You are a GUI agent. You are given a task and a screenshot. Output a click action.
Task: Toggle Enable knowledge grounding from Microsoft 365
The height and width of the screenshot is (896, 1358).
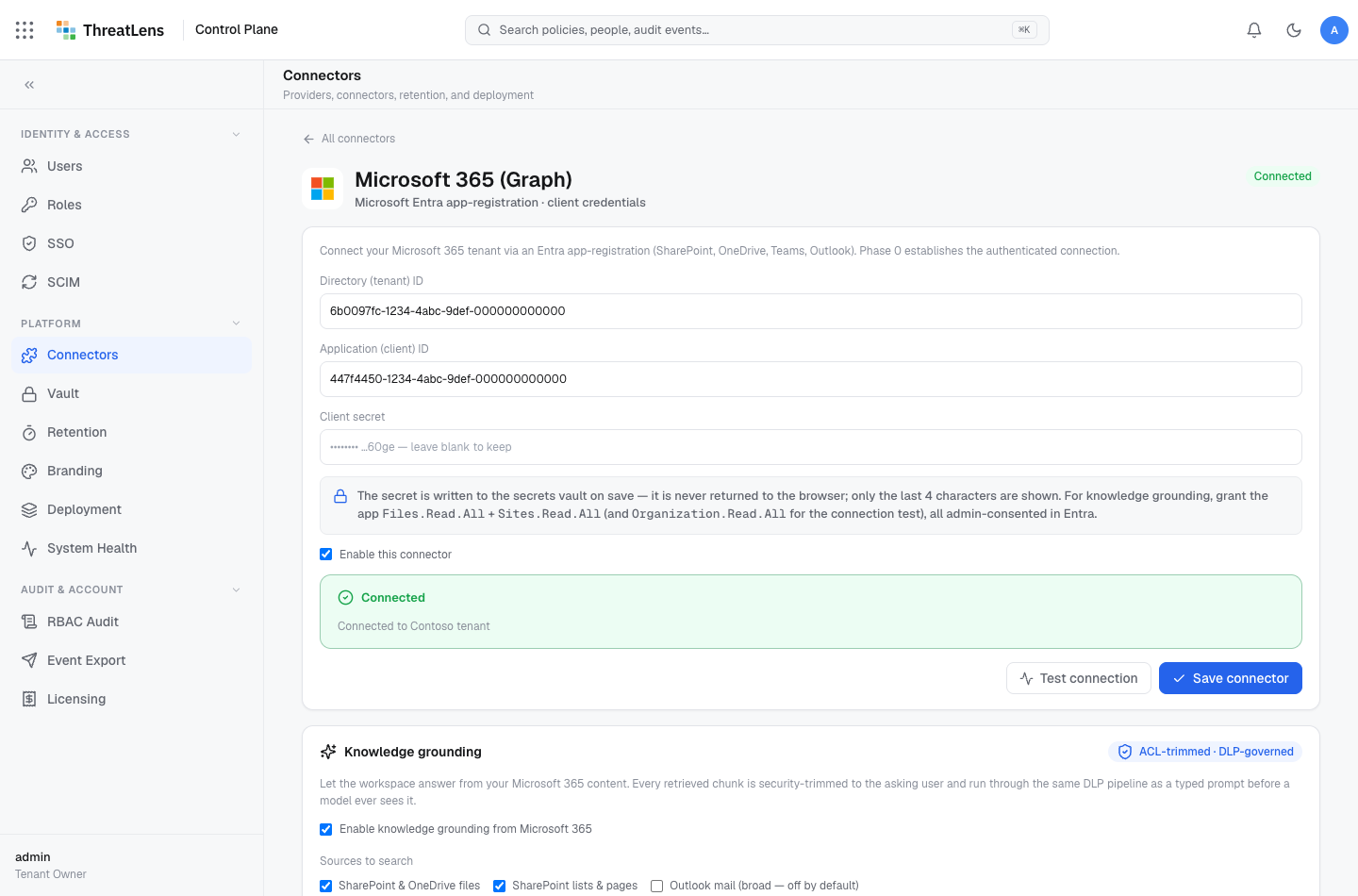tap(326, 829)
